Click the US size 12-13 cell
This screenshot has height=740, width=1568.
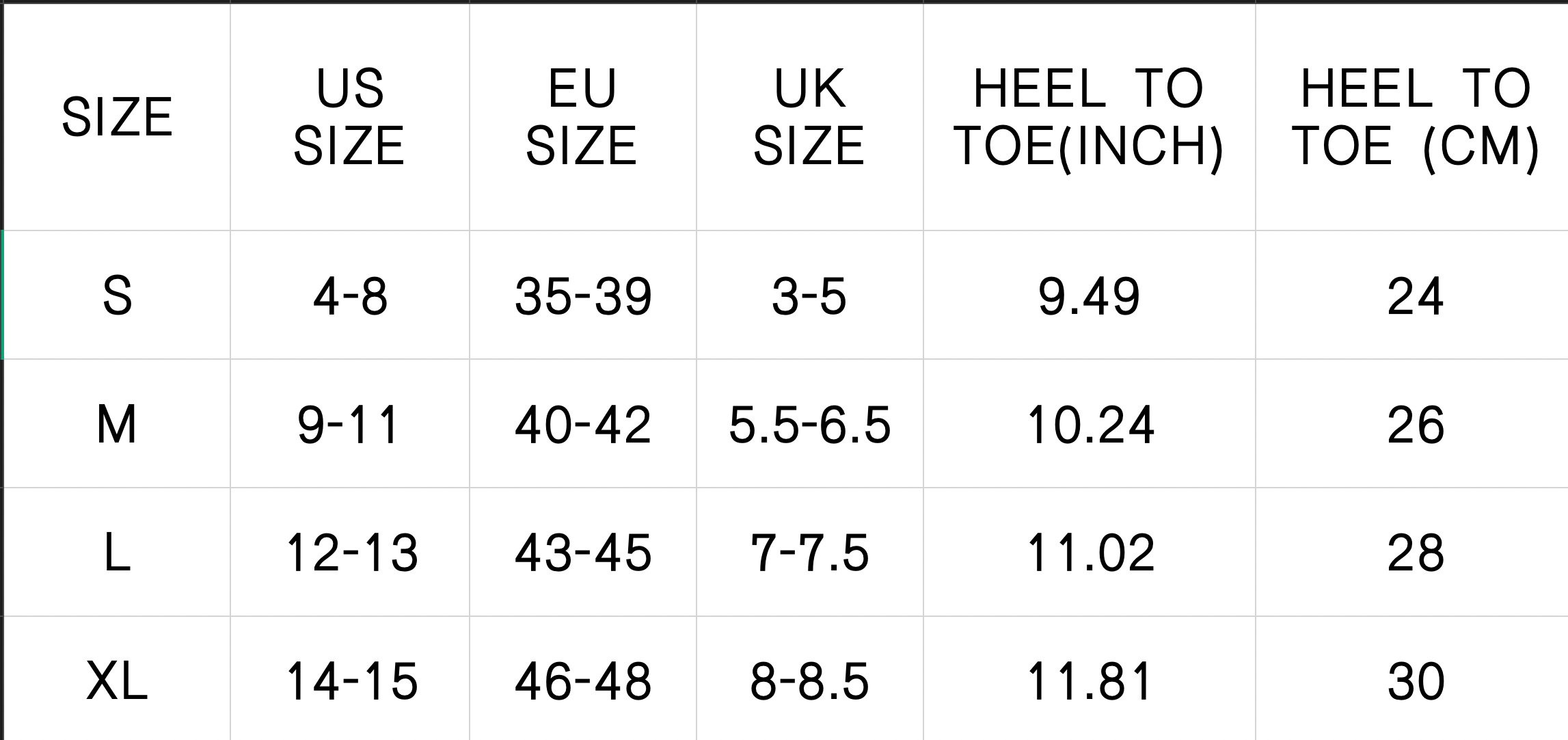[x=351, y=553]
